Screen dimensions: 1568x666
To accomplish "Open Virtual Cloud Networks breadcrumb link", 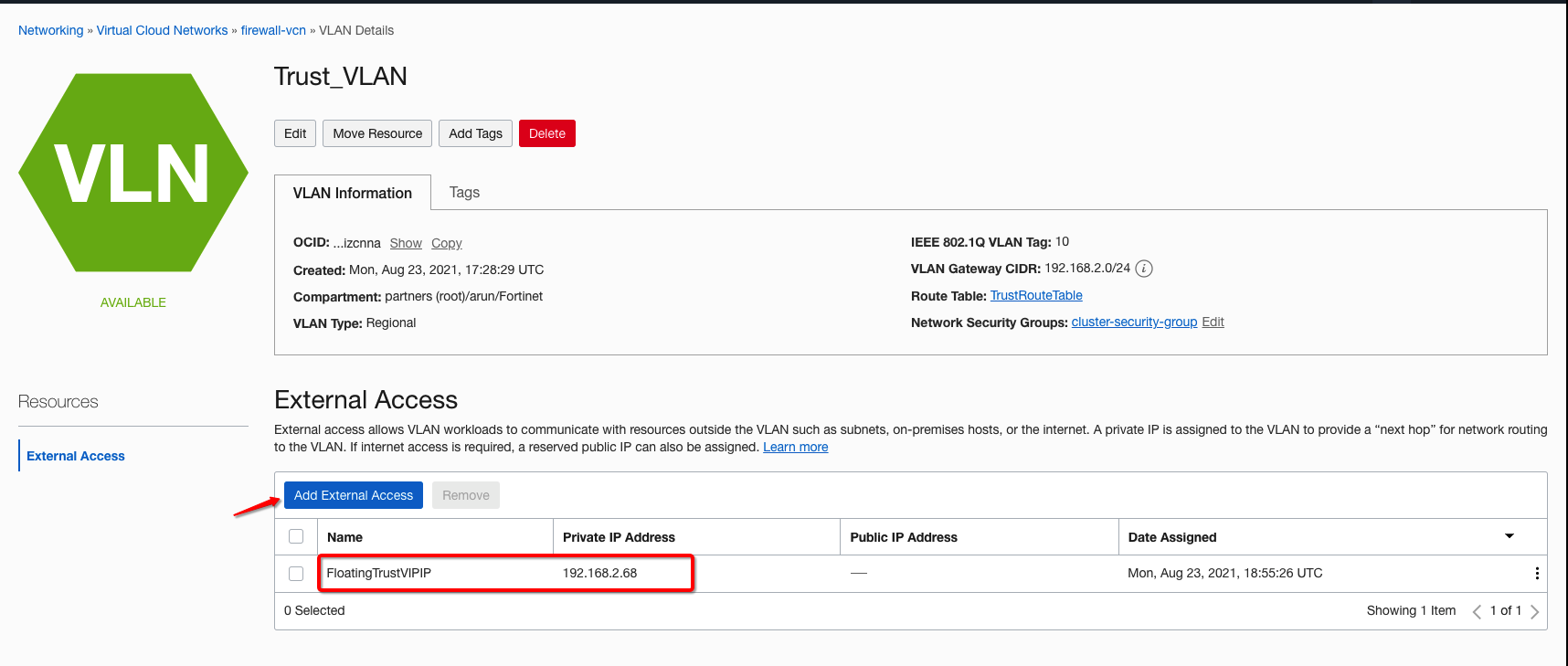I will [163, 30].
